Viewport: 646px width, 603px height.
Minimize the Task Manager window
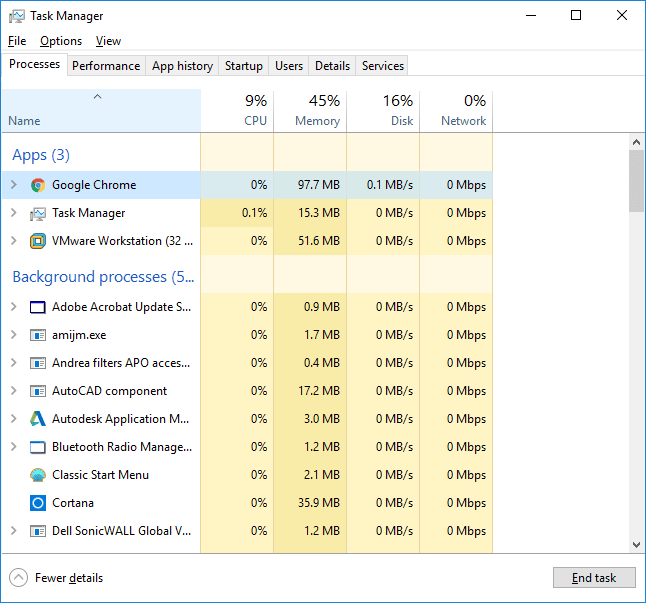pos(531,16)
